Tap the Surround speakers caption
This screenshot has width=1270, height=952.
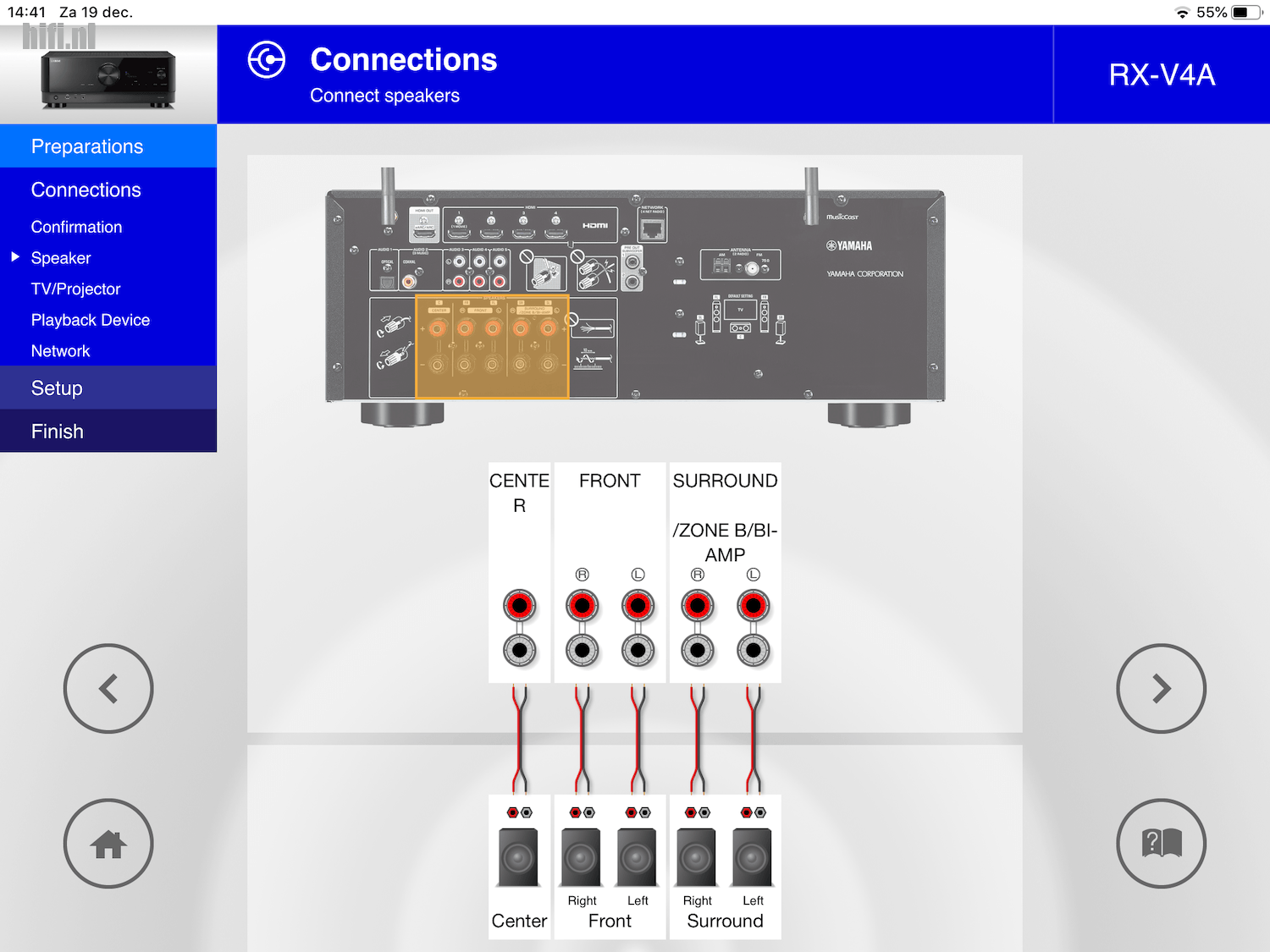(x=725, y=921)
